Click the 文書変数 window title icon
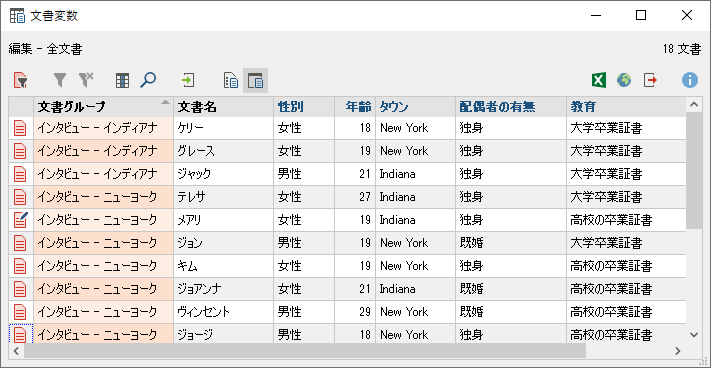Image resolution: width=711 pixels, height=368 pixels. [x=17, y=15]
